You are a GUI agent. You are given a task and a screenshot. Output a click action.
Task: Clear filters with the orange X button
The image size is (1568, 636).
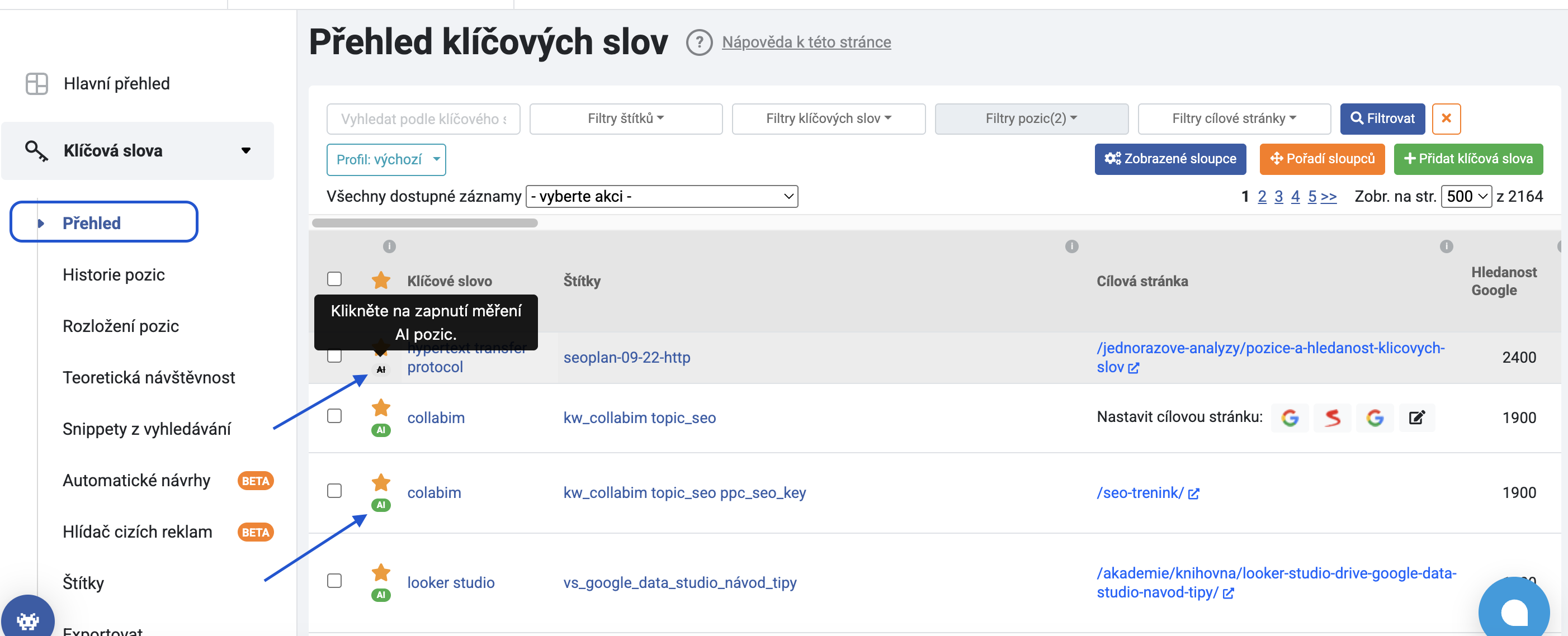click(x=1446, y=118)
